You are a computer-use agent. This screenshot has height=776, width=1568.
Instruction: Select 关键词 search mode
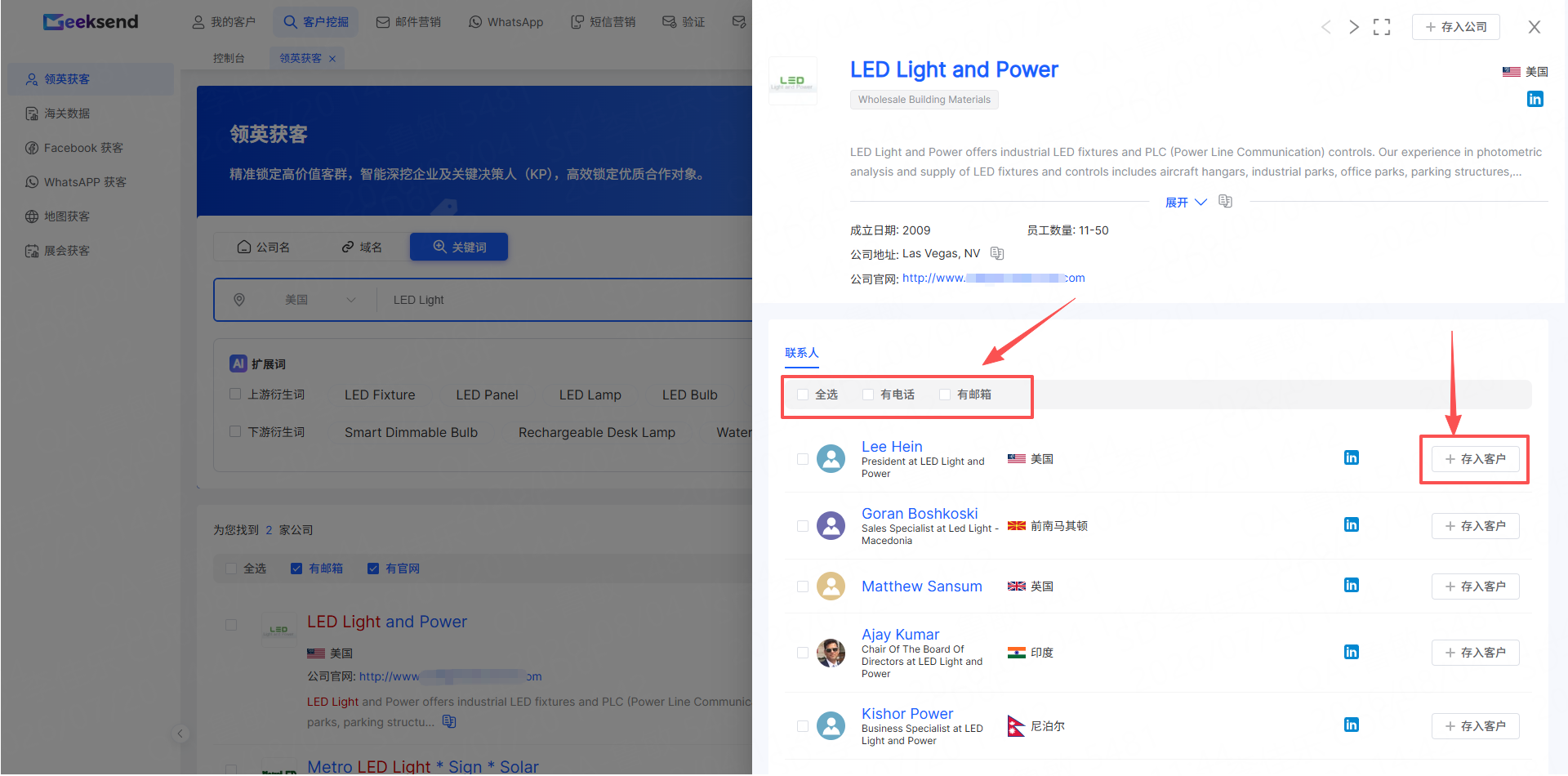pos(459,247)
